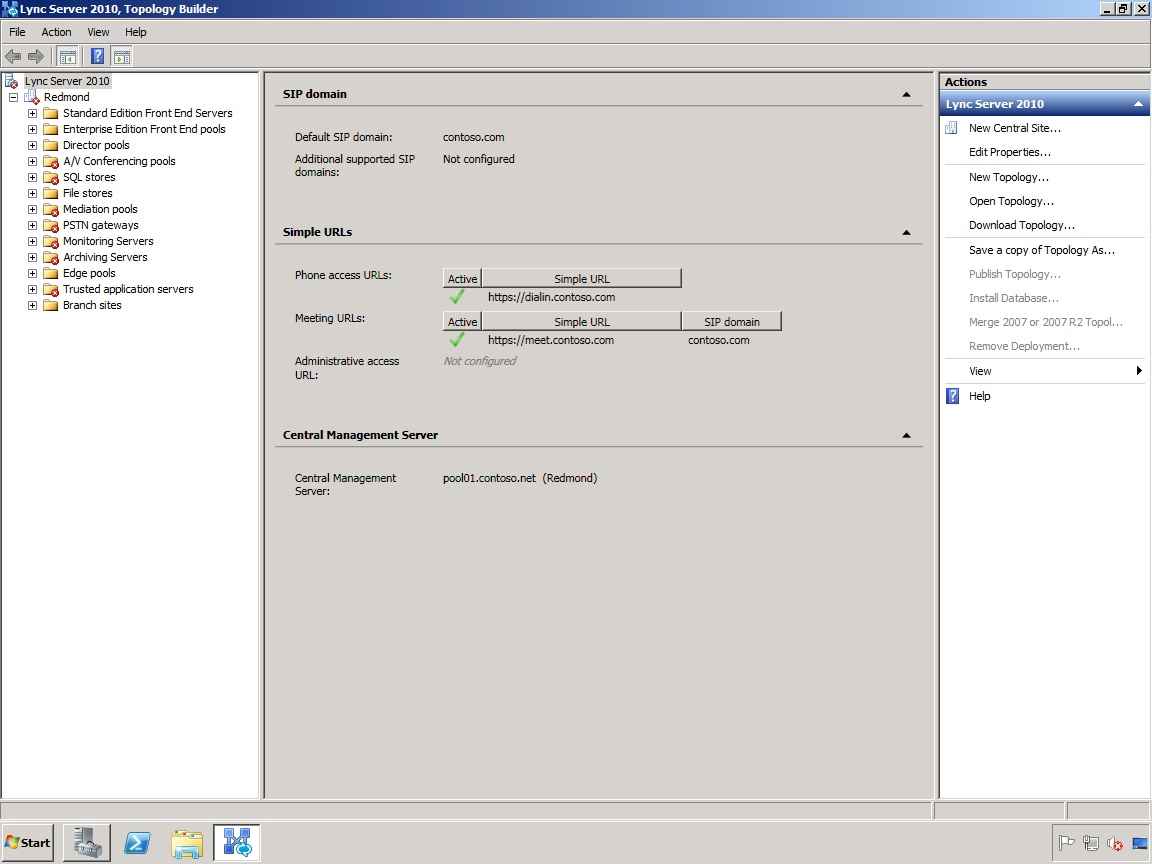Click the New Central Site building icon

coord(951,128)
